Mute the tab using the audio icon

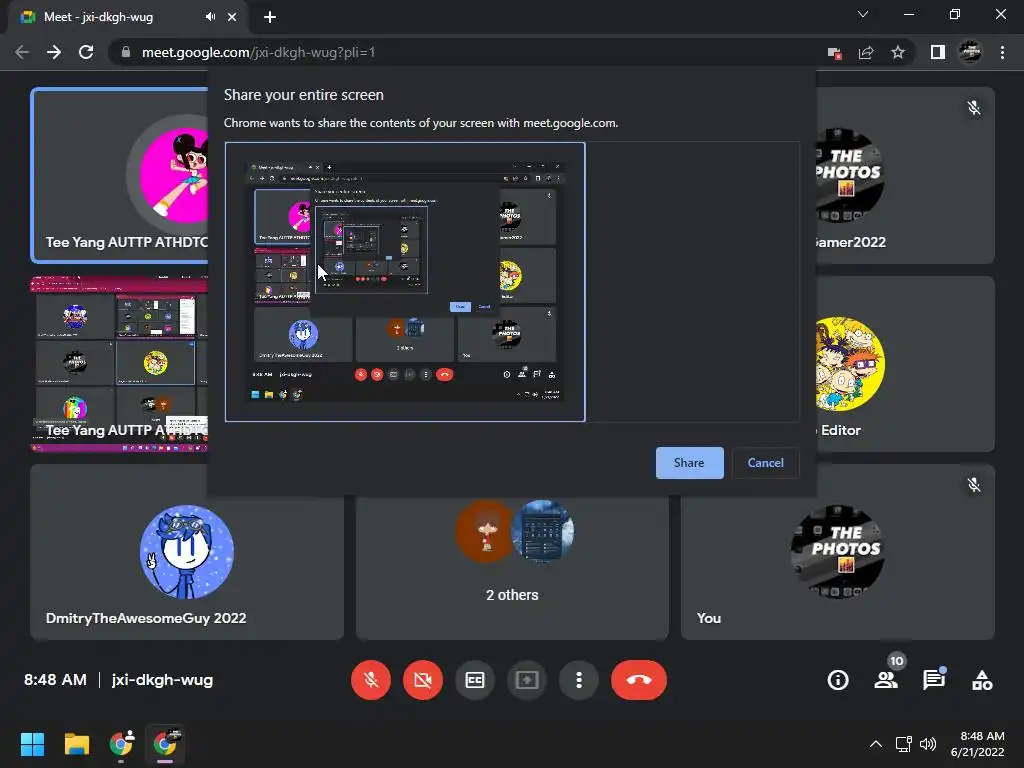(210, 17)
